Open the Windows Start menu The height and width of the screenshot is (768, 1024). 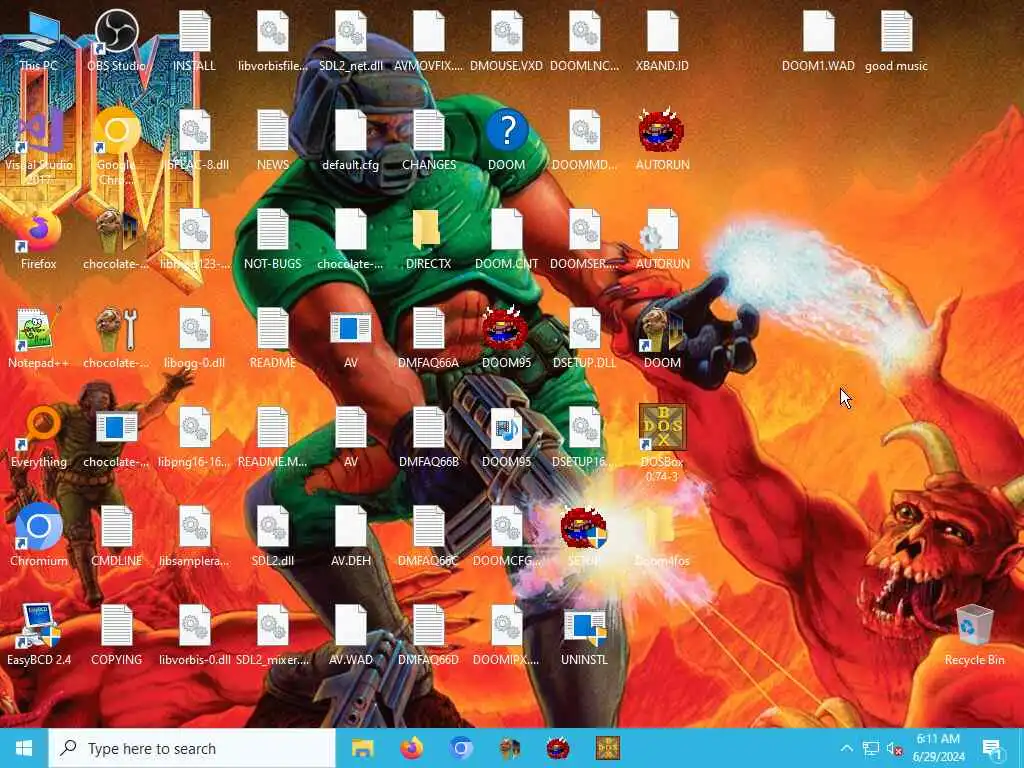(x=24, y=748)
